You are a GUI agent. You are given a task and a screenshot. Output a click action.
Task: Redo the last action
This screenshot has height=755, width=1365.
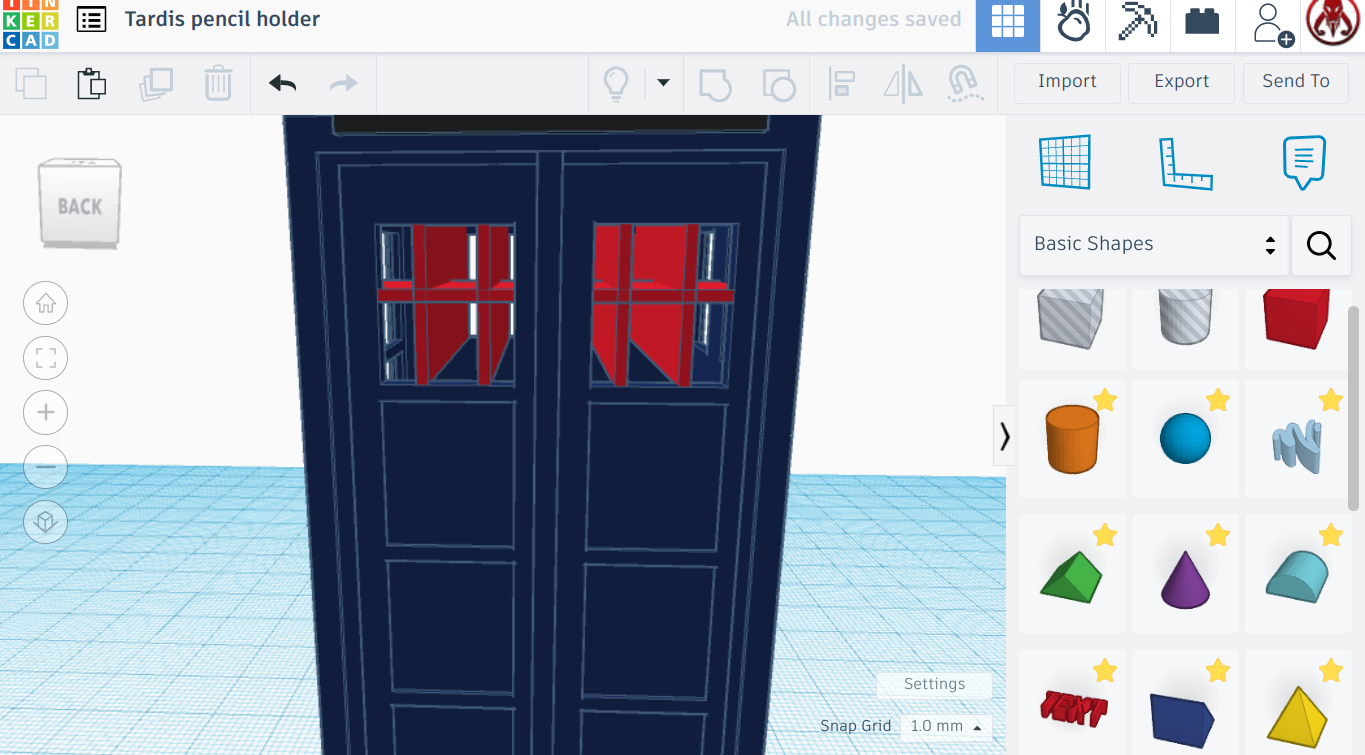344,84
